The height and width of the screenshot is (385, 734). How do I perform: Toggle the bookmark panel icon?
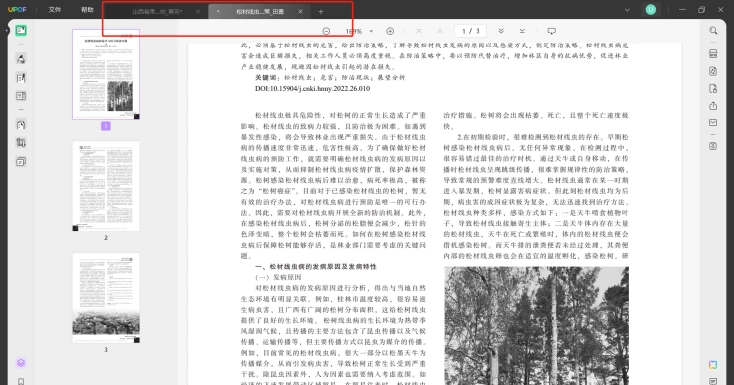pyautogui.click(x=21, y=381)
